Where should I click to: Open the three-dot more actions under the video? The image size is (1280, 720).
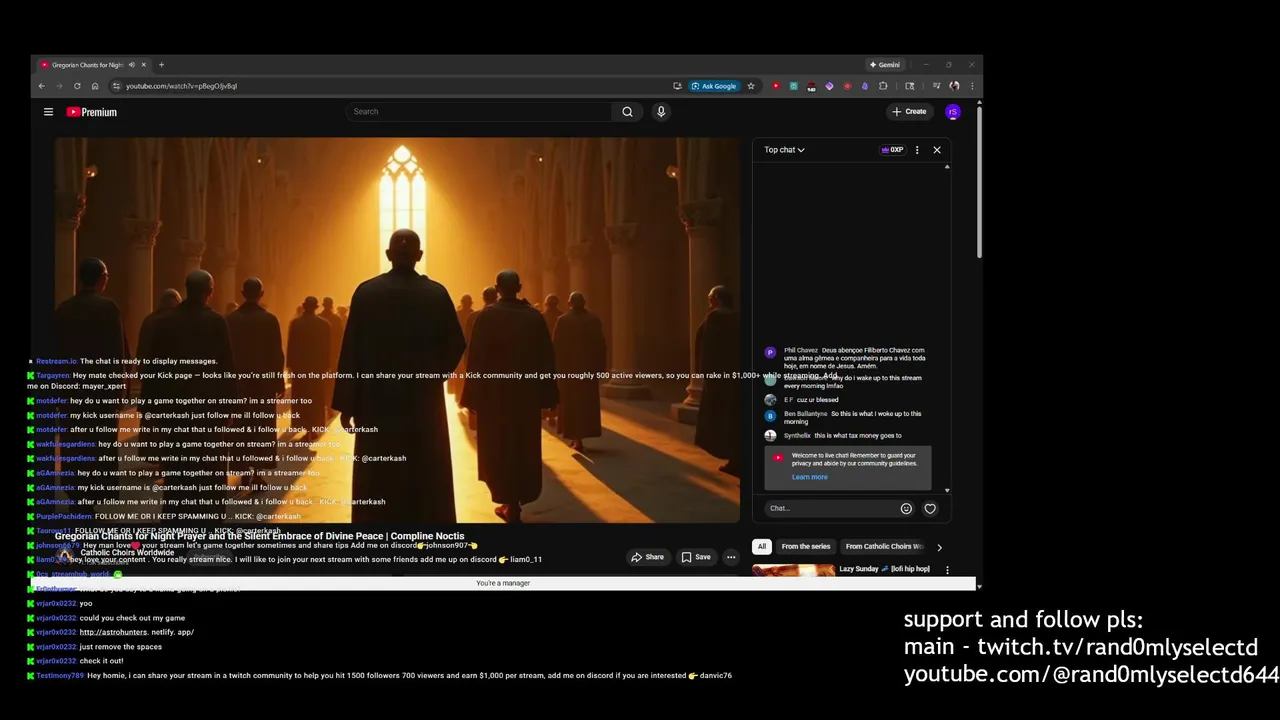[x=731, y=557]
